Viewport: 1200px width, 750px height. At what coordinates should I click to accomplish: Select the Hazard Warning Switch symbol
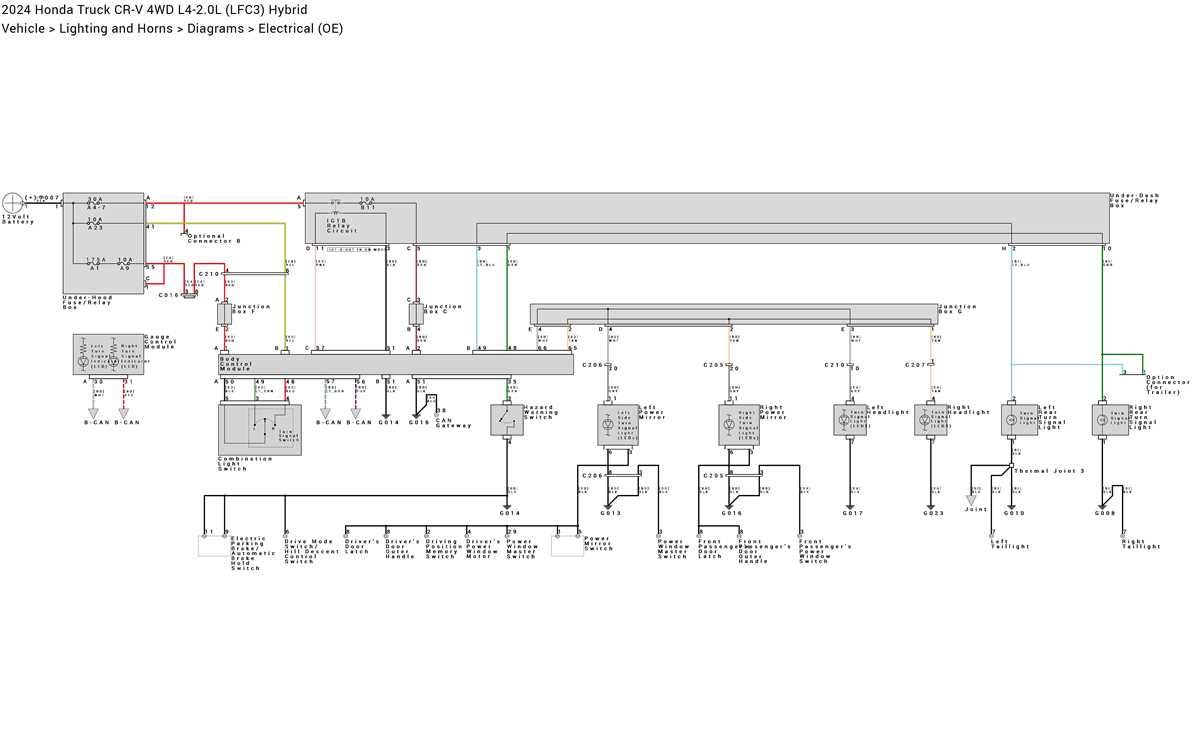[x=507, y=420]
